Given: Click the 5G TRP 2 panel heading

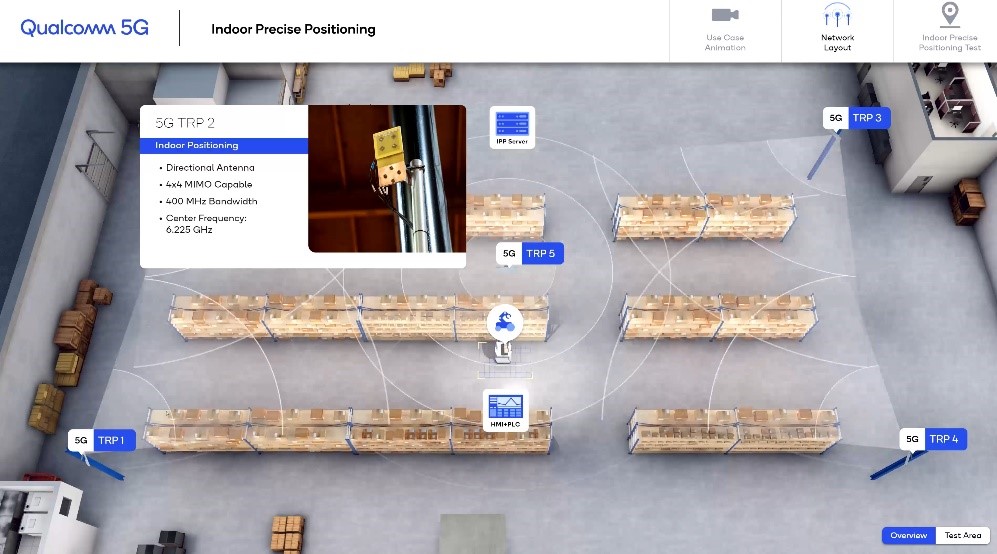Looking at the screenshot, I should point(184,123).
